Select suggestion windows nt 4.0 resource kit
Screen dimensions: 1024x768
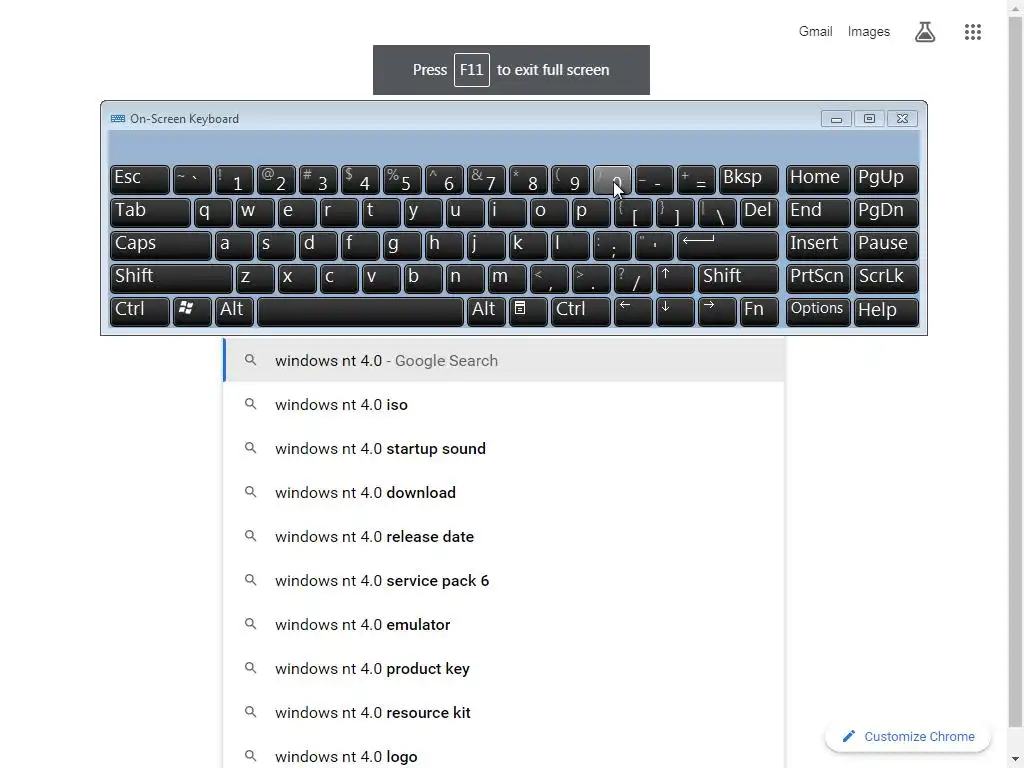(504, 712)
